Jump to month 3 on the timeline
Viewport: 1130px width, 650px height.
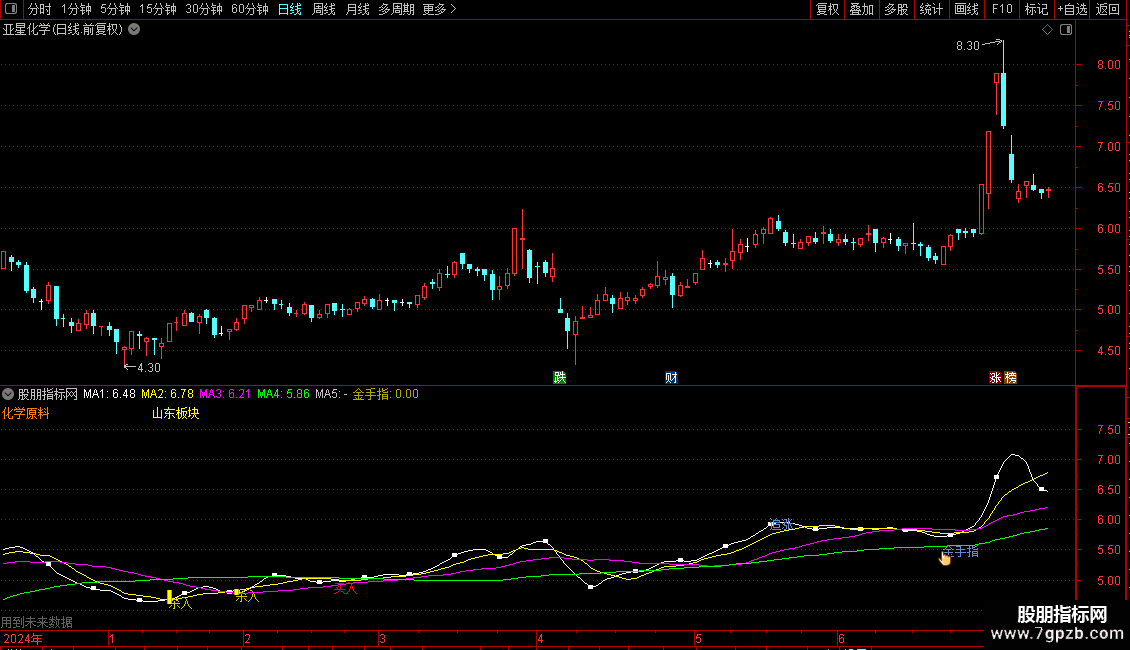coord(383,639)
